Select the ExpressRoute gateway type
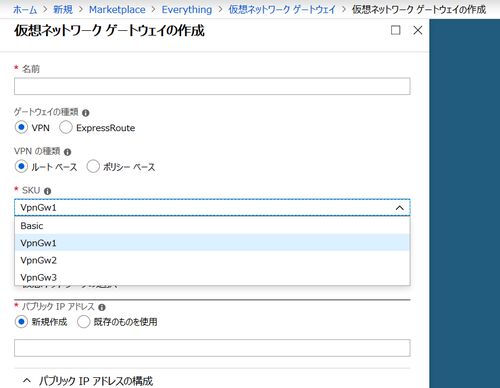The image size is (500, 388). (x=66, y=127)
